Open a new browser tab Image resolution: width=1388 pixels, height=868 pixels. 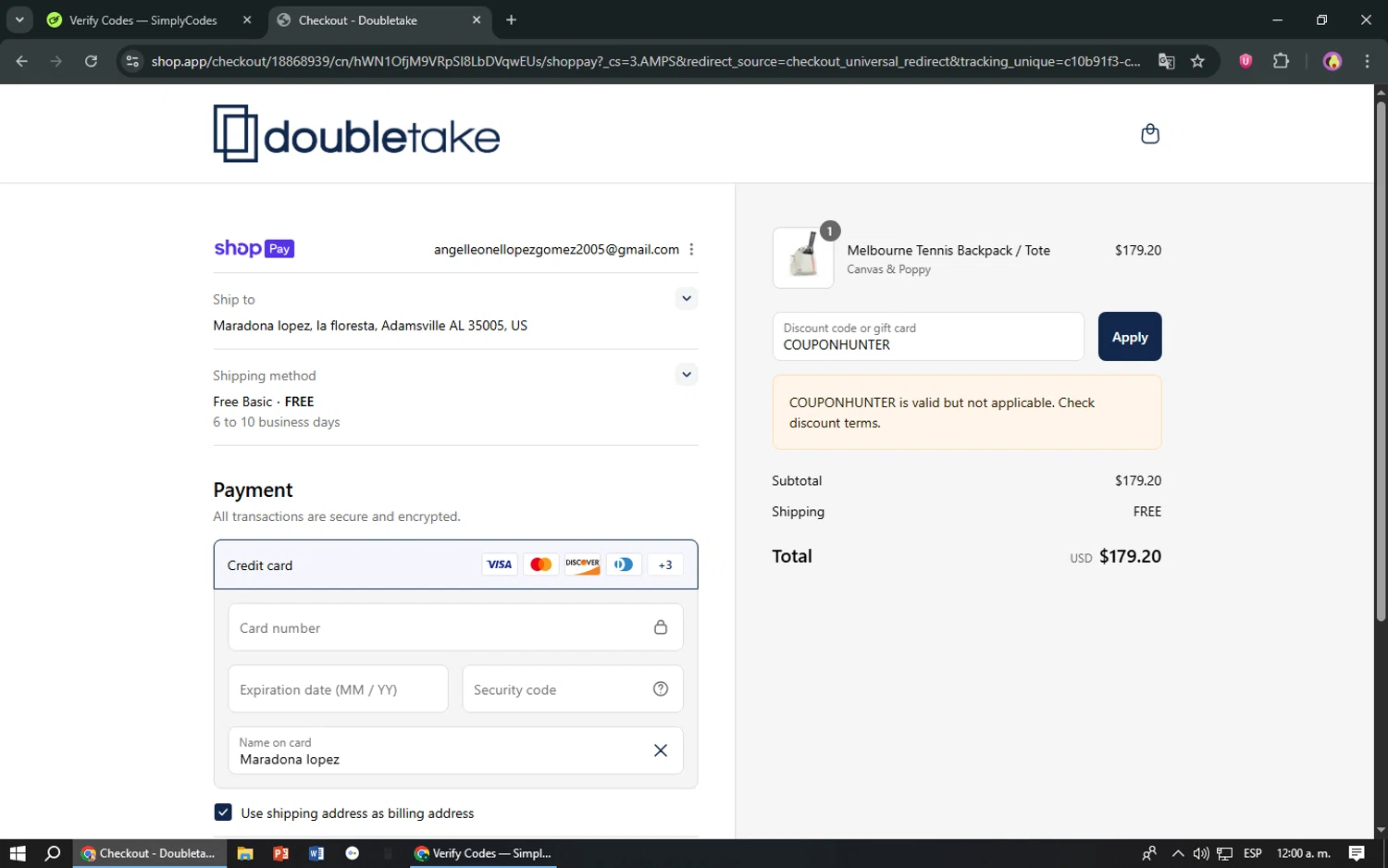(x=511, y=20)
